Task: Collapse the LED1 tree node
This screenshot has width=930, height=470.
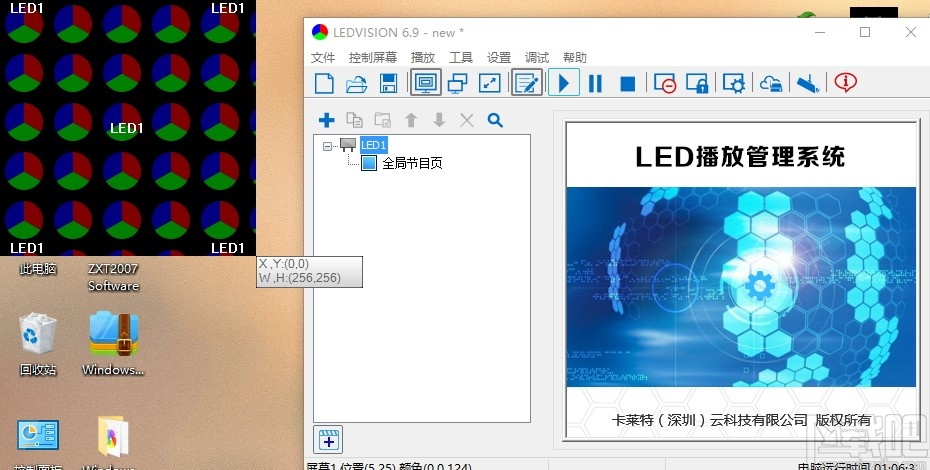Action: 327,145
